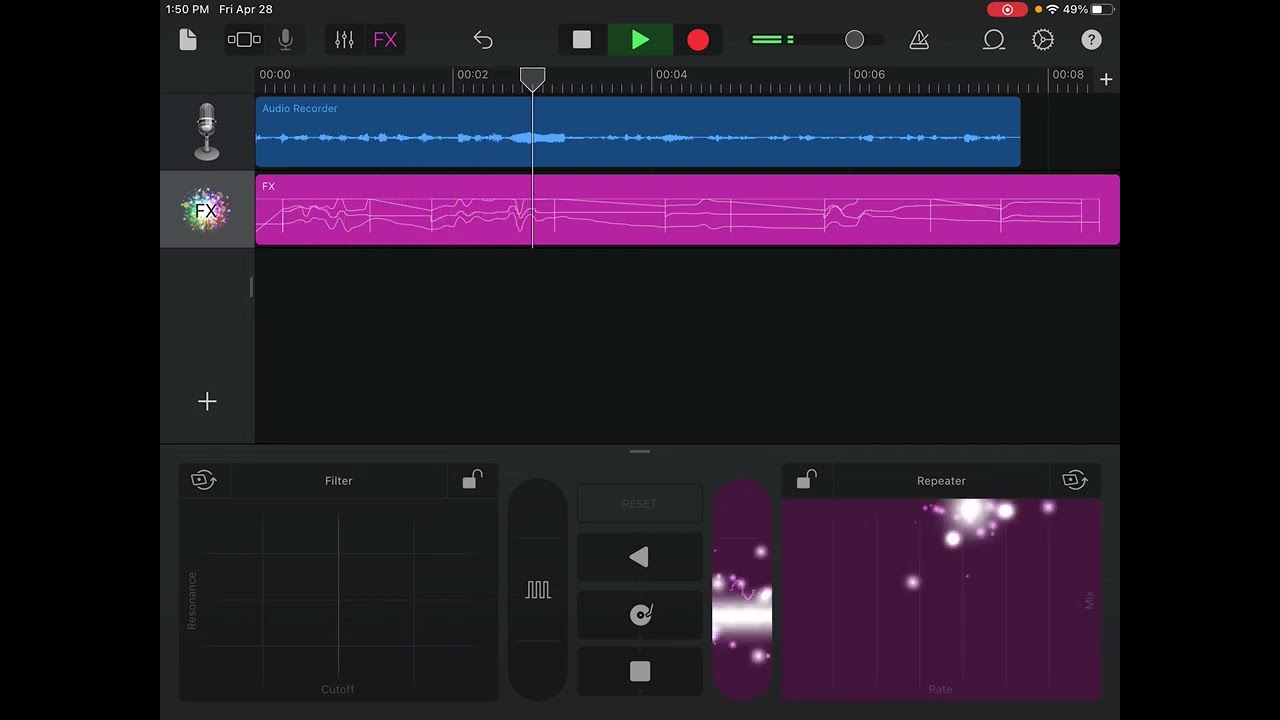This screenshot has height=720, width=1280.
Task: Tap the gater effect button
Action: click(x=538, y=590)
